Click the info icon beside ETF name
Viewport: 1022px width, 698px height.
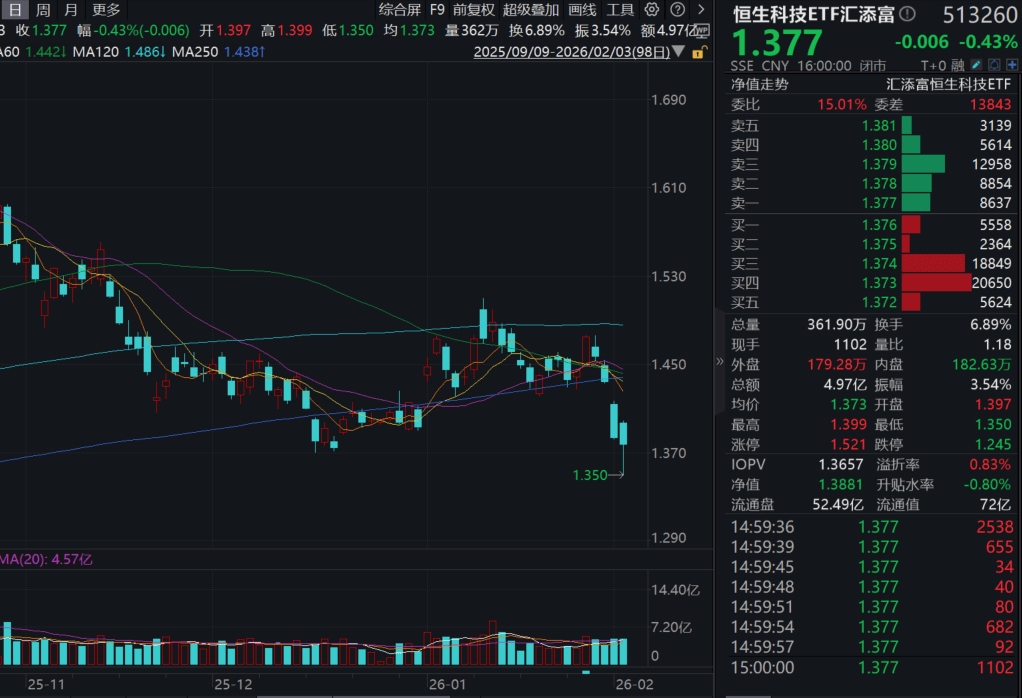(907, 14)
